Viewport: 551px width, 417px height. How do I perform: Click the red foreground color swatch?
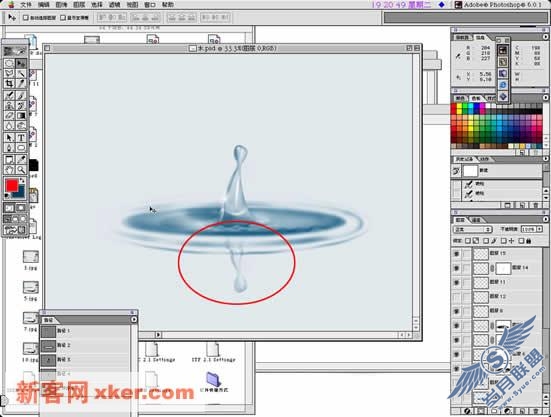(x=12, y=185)
